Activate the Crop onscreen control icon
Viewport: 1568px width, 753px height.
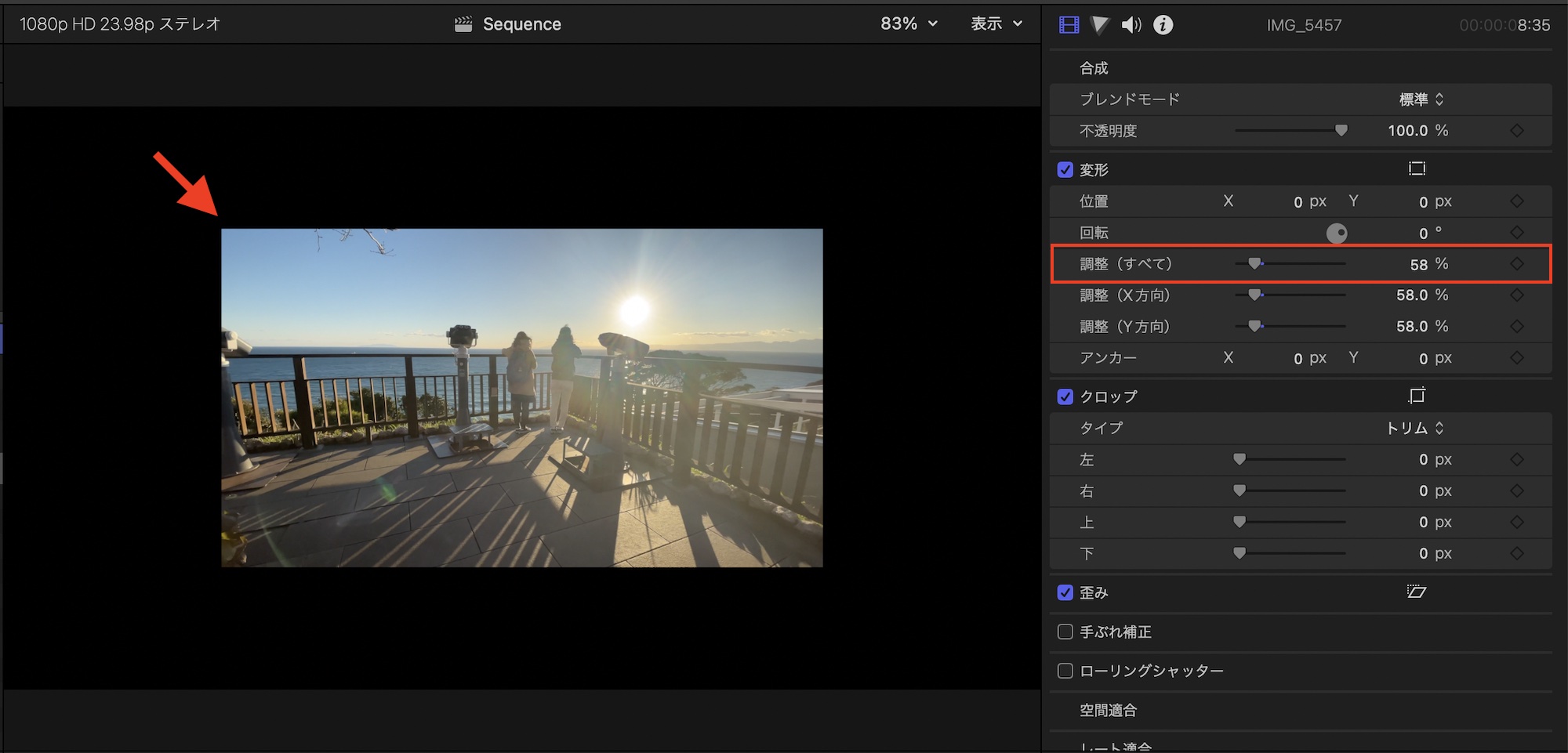[x=1416, y=396]
